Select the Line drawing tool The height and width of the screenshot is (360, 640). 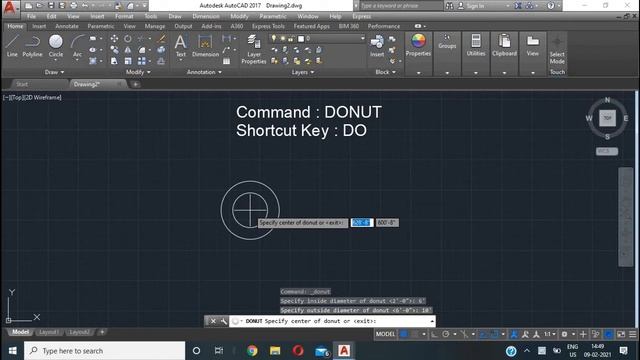(x=12, y=46)
